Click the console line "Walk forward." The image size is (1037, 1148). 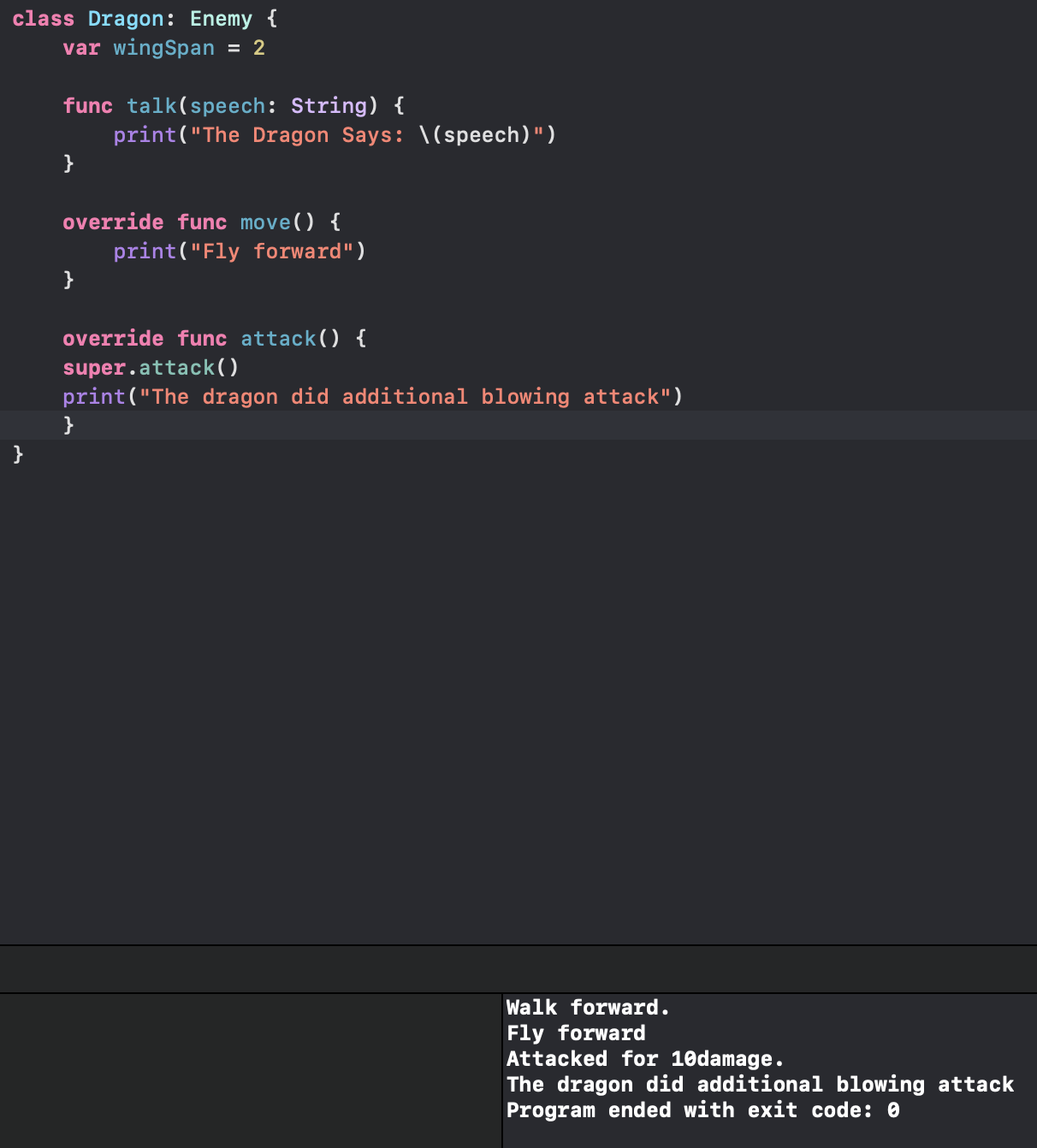coord(589,1008)
